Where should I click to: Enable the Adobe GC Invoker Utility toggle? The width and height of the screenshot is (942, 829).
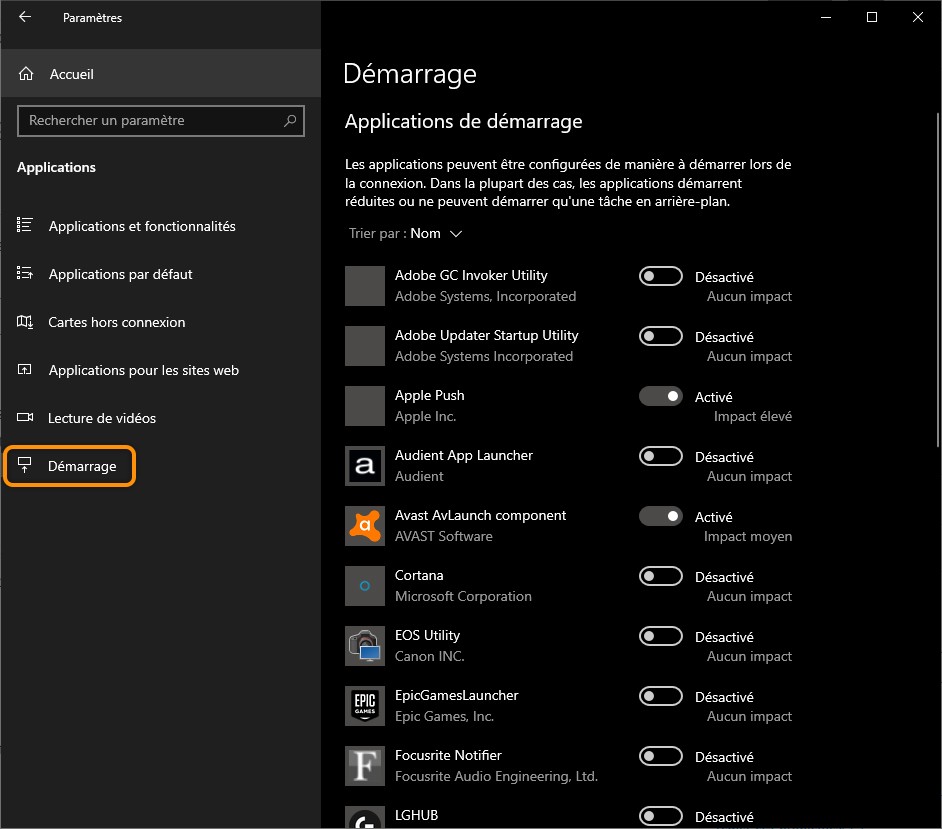pyautogui.click(x=660, y=276)
